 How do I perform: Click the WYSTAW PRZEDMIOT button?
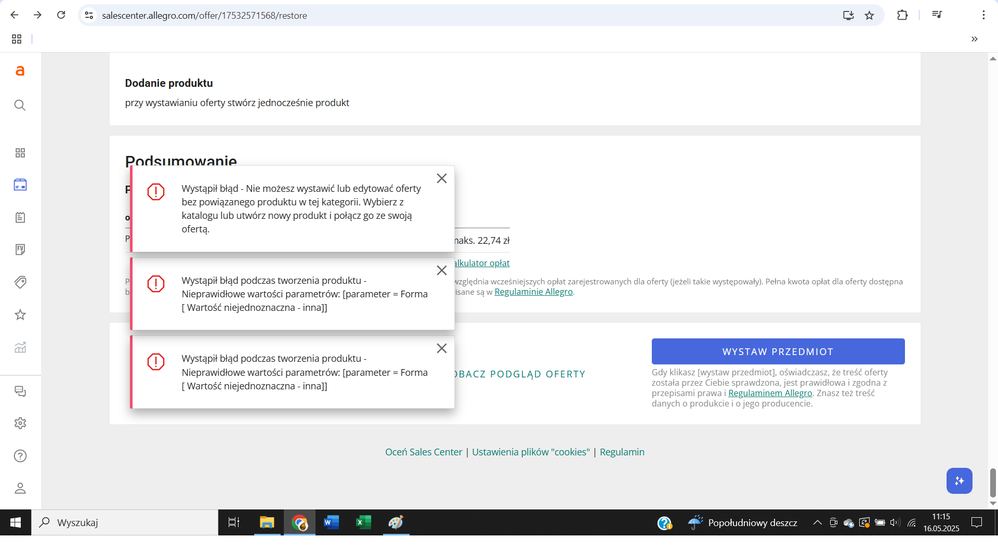coord(778,351)
